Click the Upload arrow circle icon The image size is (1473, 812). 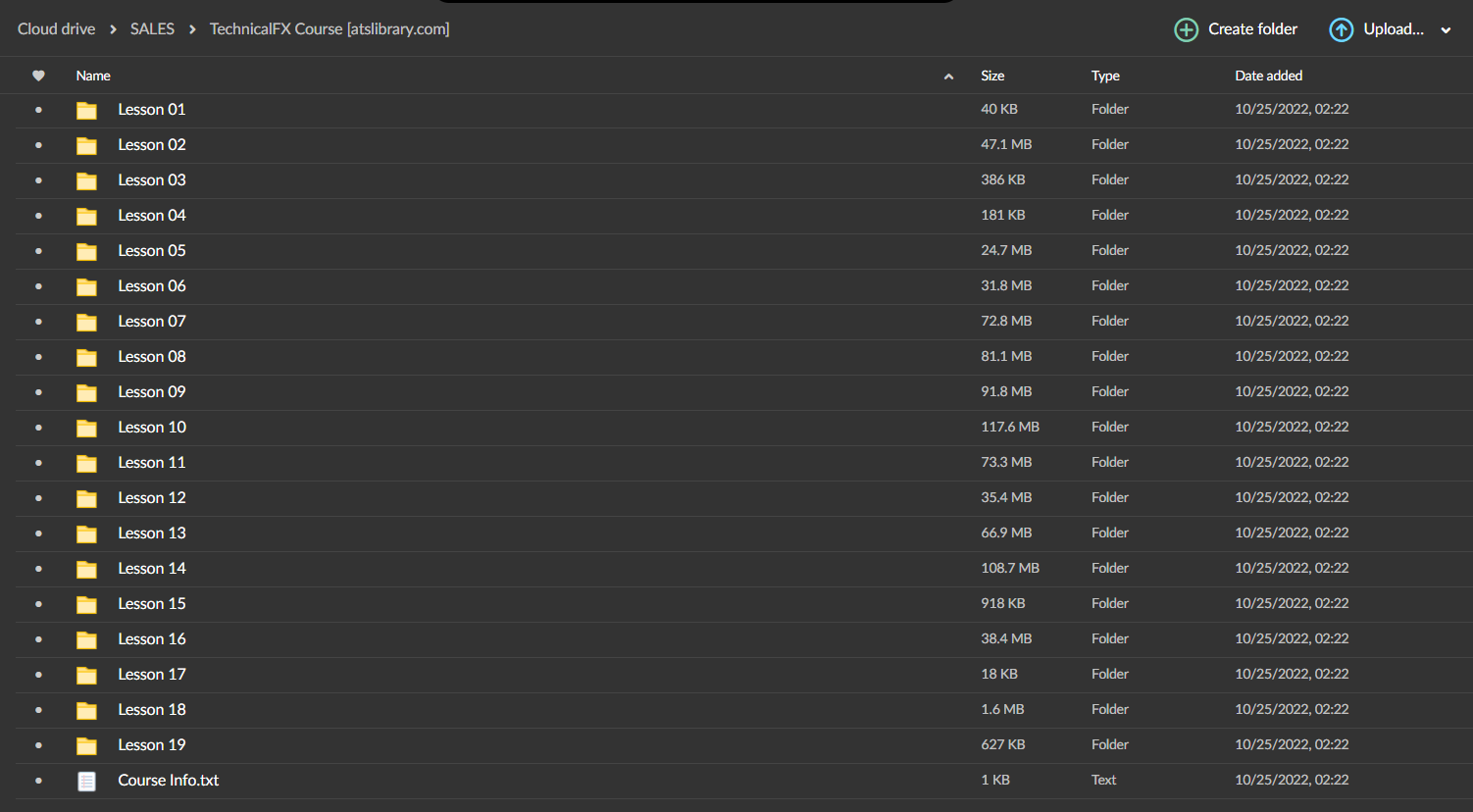(x=1341, y=29)
